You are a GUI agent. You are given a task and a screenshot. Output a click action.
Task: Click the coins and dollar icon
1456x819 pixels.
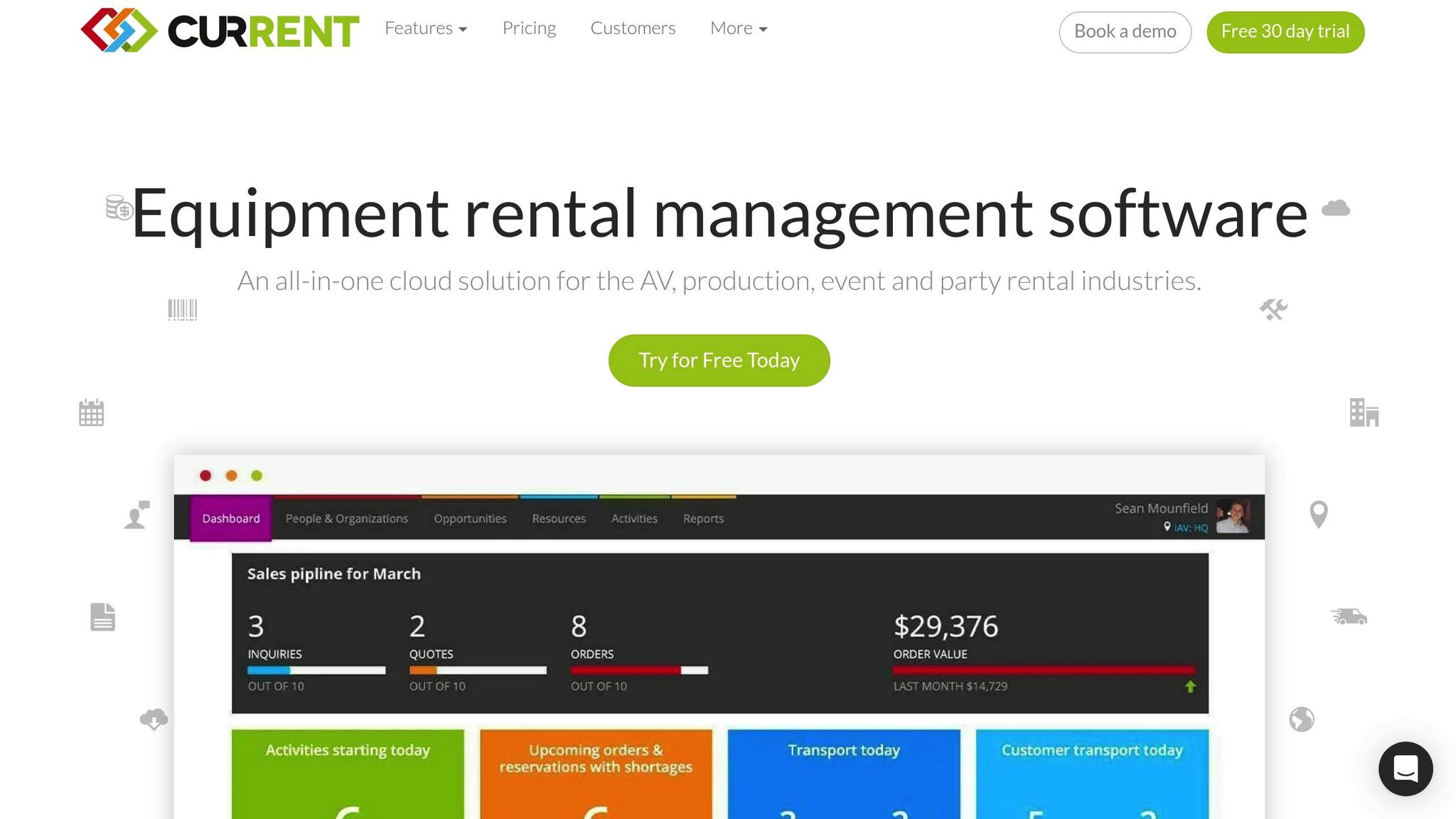click(119, 208)
